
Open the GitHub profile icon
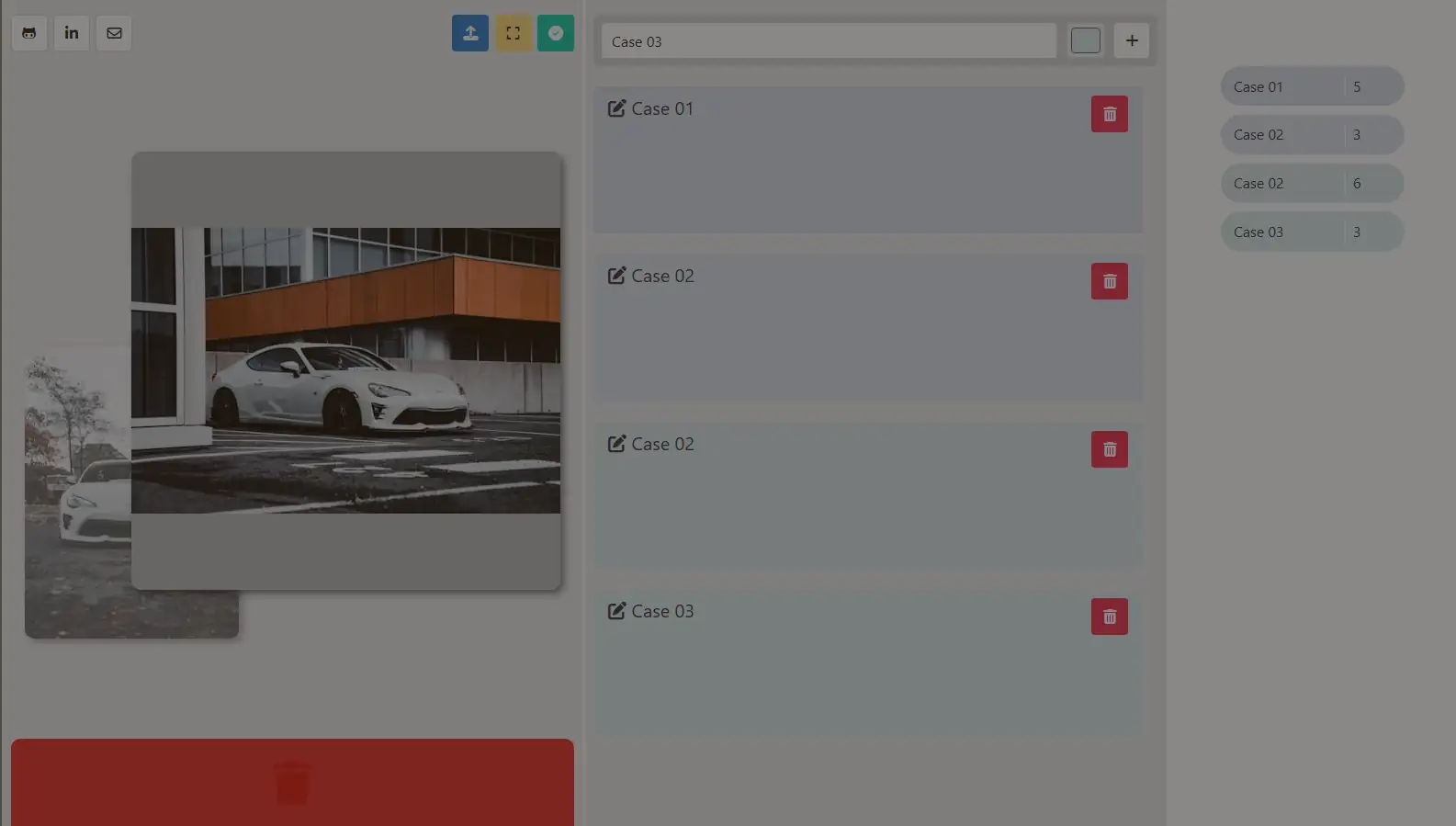point(29,33)
